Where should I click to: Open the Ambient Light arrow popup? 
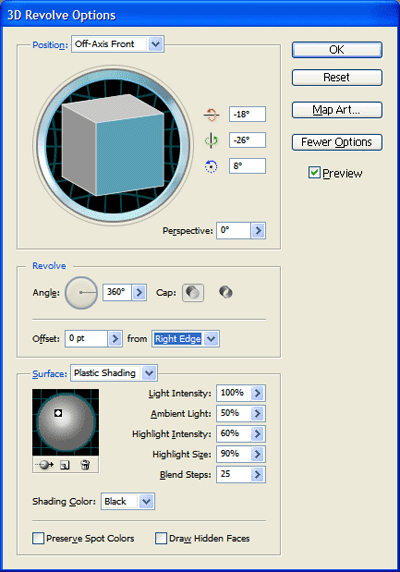pyautogui.click(x=258, y=414)
